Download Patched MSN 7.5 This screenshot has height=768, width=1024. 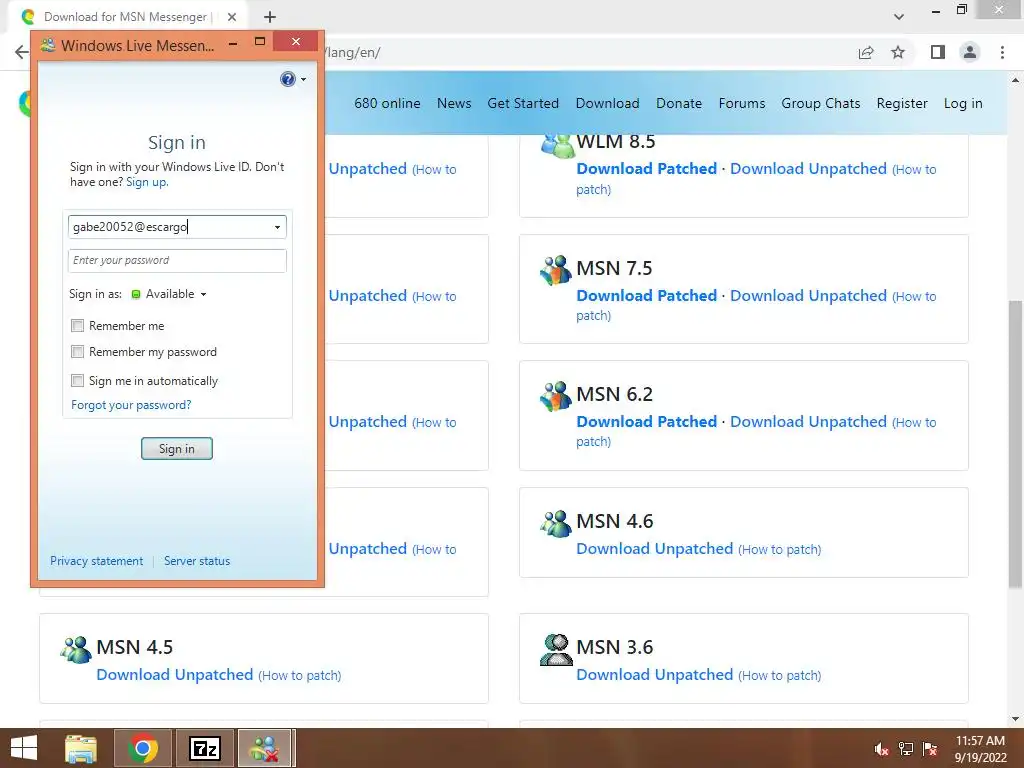(647, 296)
